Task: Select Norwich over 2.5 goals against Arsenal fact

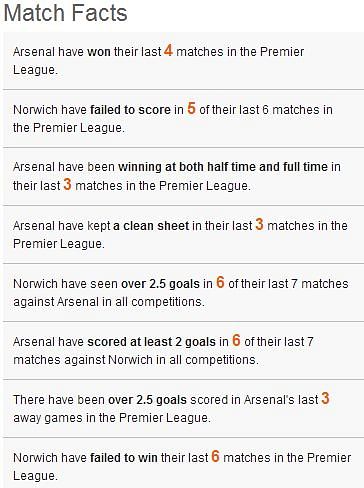Action: pyautogui.click(x=183, y=292)
